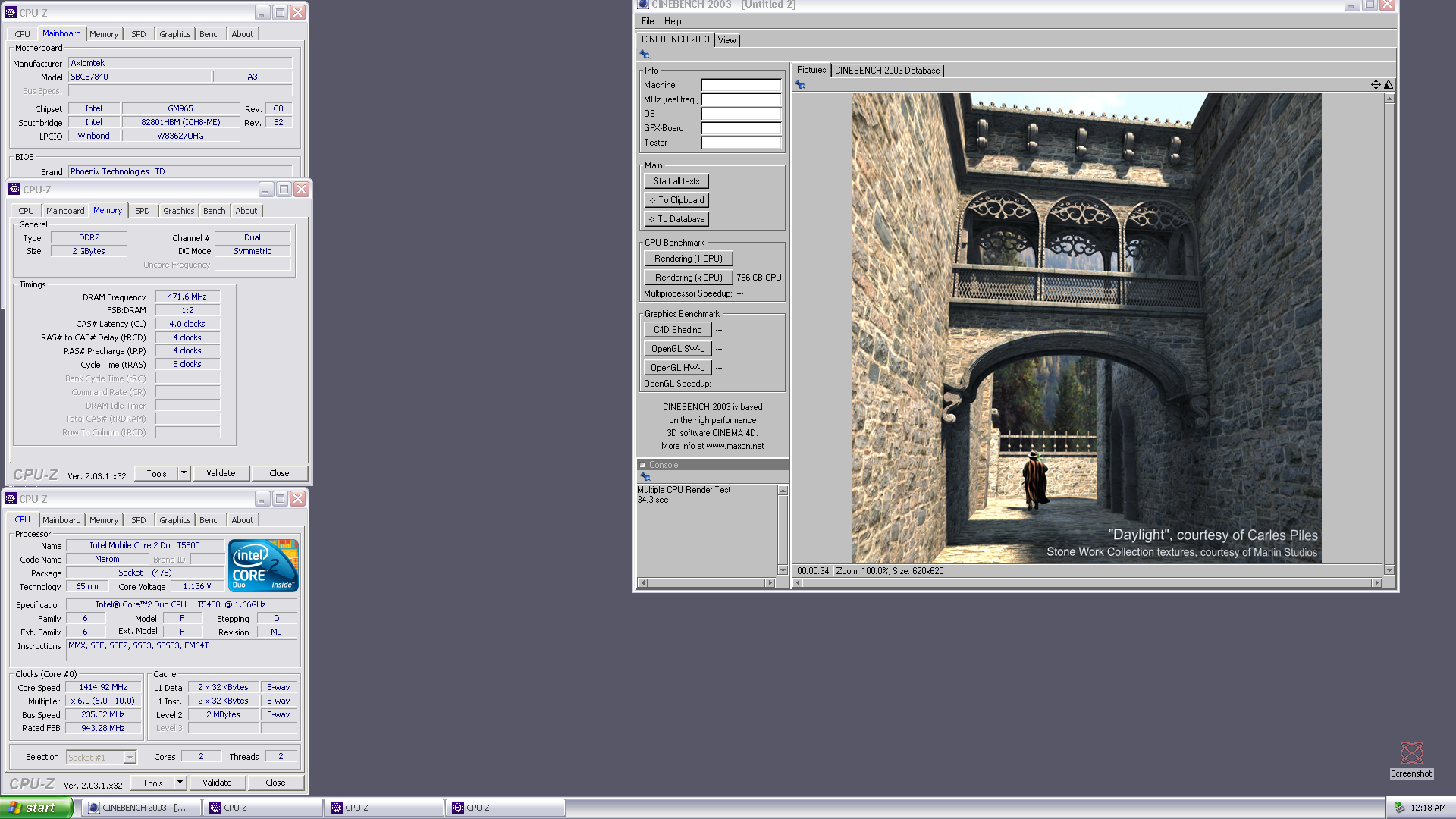Click Close in the Memory CPU-Z window

pos(279,473)
